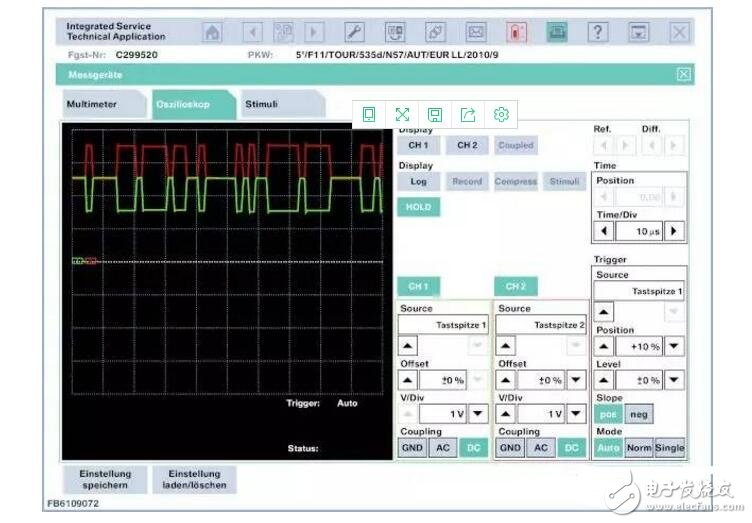The width and height of the screenshot is (752, 523).
Task: Click the fullscreen expand icon in floating toolbar
Action: coord(402,114)
